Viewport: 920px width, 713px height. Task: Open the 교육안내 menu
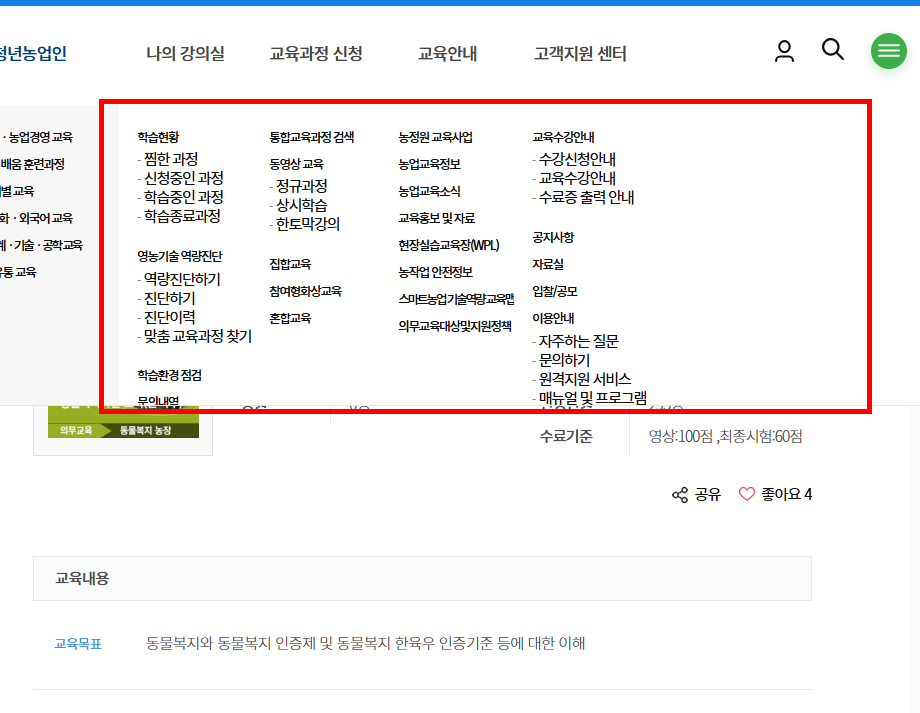tap(446, 54)
